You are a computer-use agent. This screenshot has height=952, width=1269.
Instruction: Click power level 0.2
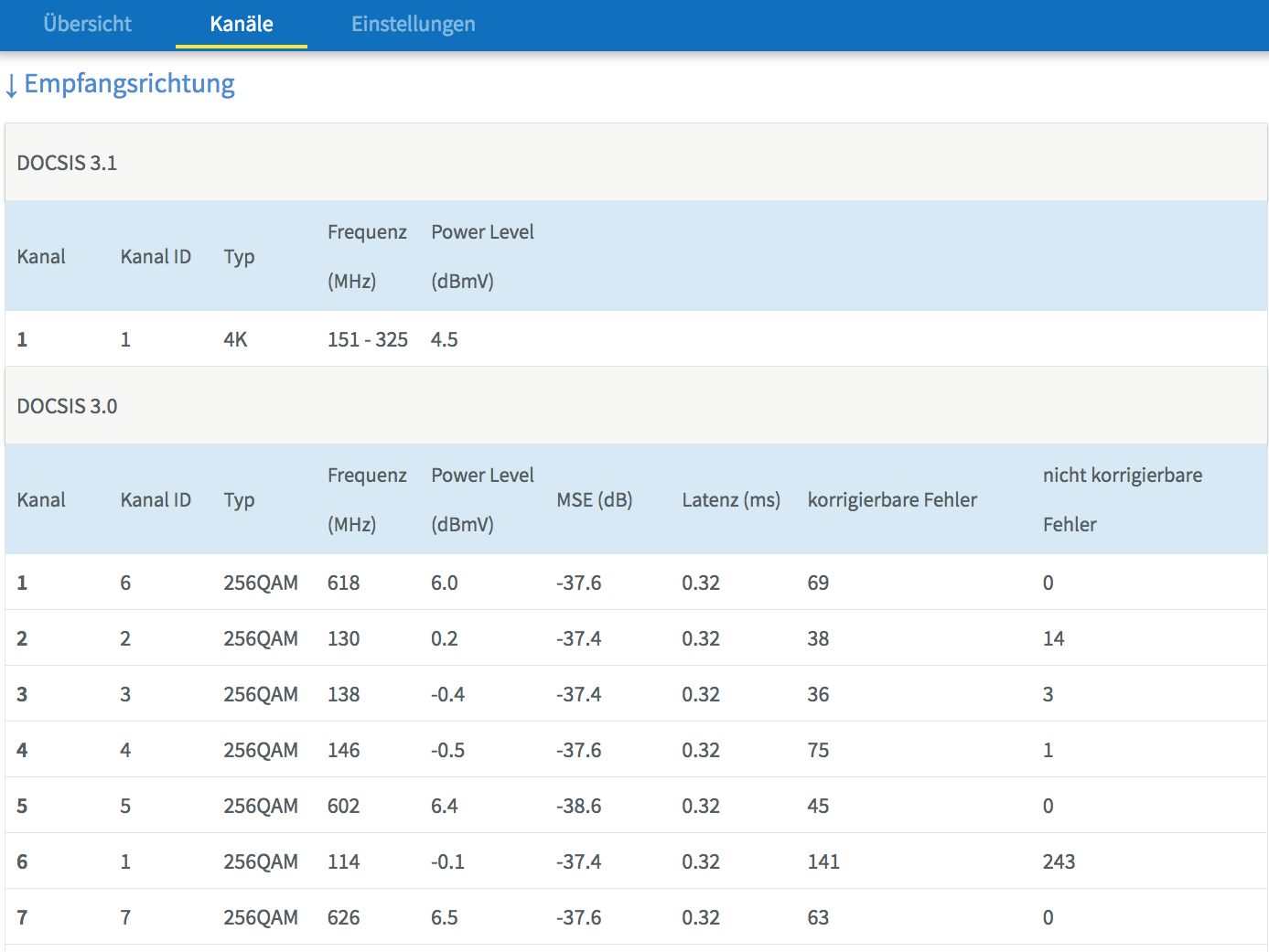[445, 638]
